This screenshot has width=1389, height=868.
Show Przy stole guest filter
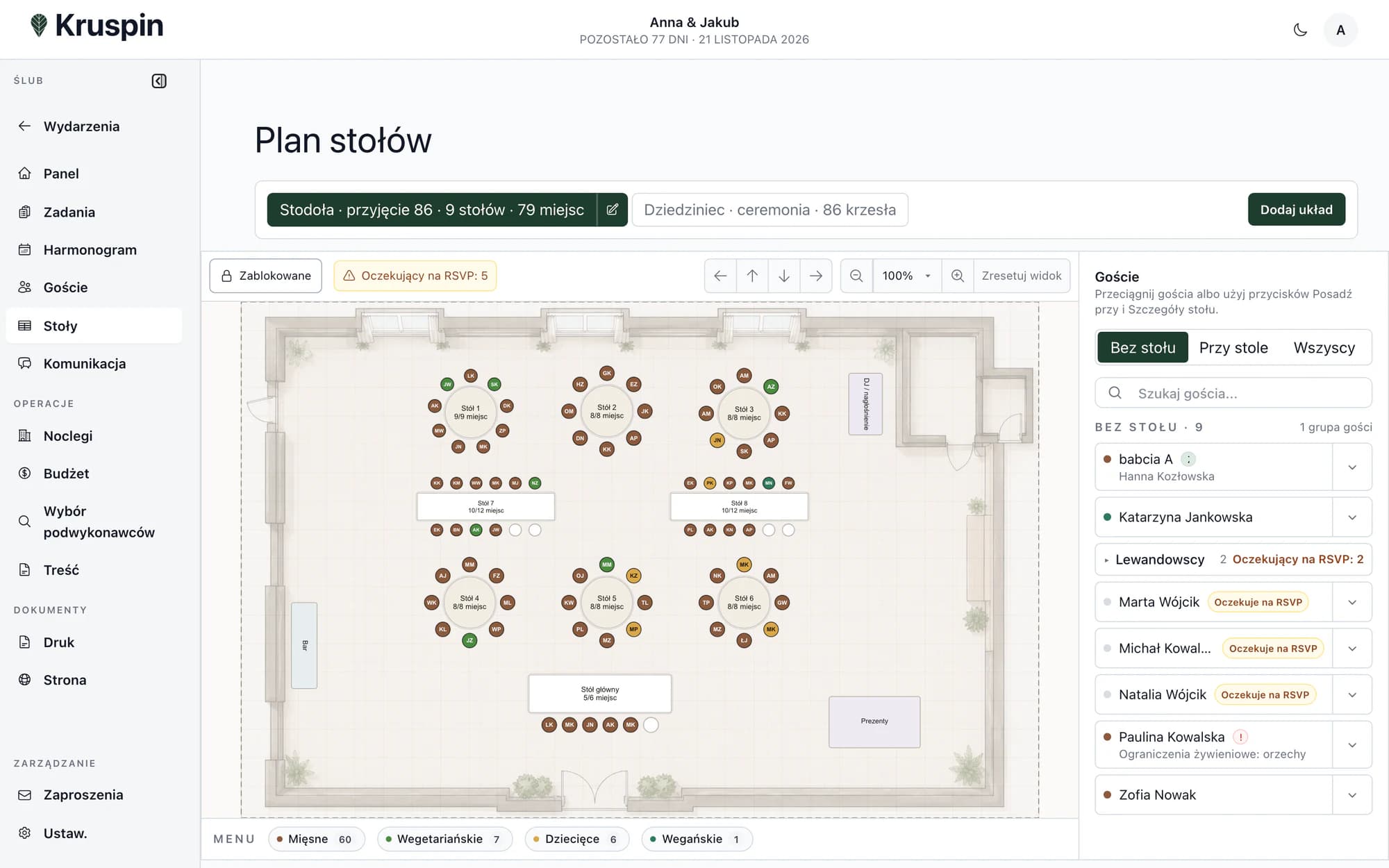pos(1233,347)
